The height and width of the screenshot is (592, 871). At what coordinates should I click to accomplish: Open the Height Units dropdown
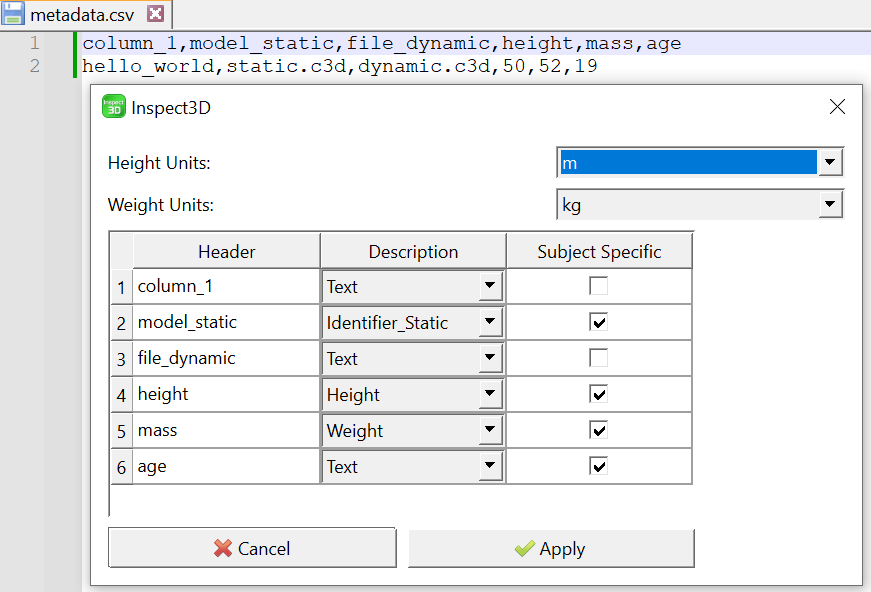(700, 163)
